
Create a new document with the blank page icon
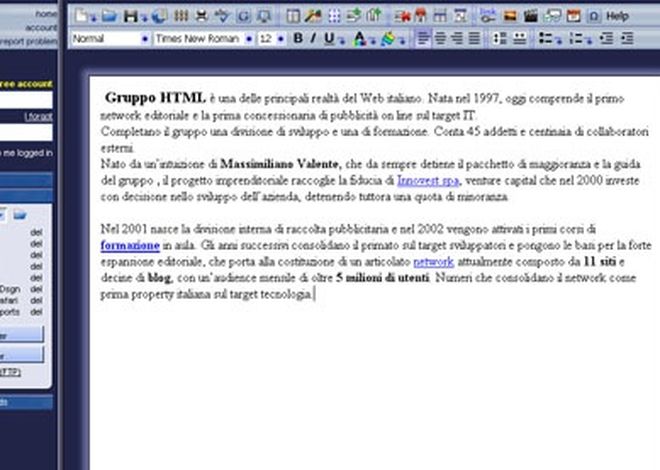[81, 16]
